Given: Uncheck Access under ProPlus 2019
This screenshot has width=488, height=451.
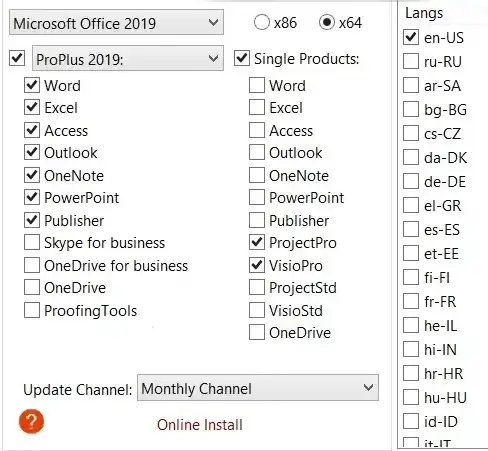Looking at the screenshot, I should coord(32,130).
